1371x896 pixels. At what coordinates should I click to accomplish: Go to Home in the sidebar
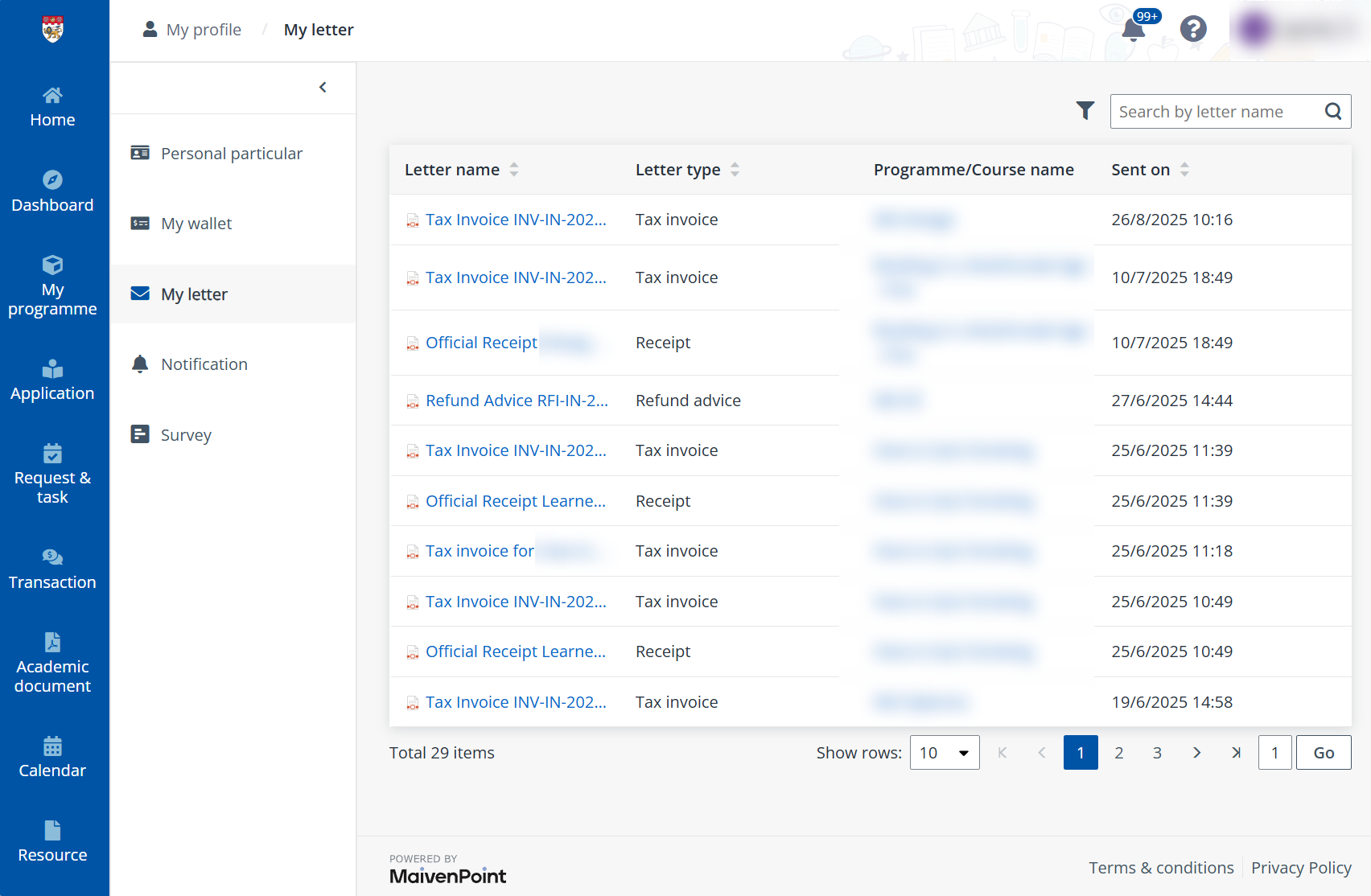click(52, 107)
